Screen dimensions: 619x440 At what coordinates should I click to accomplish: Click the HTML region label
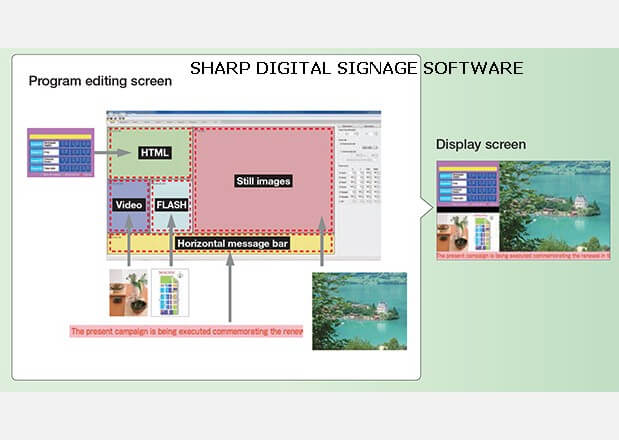click(155, 152)
